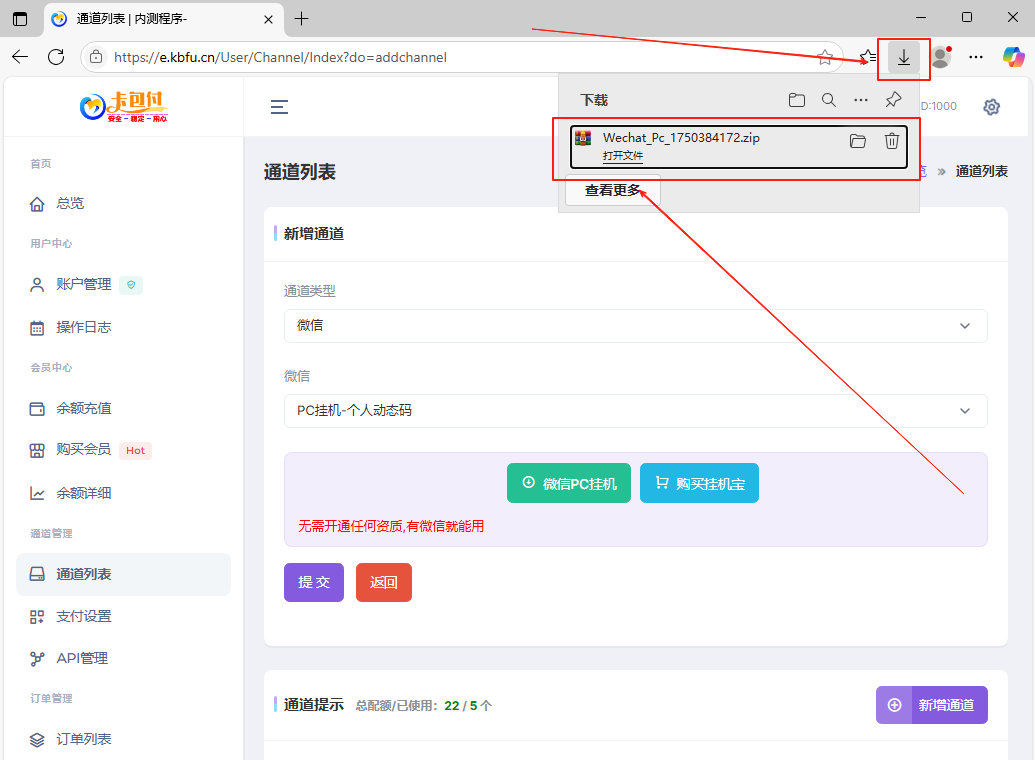Click 查看更多 to view more downloads
The height and width of the screenshot is (760, 1035).
(611, 189)
